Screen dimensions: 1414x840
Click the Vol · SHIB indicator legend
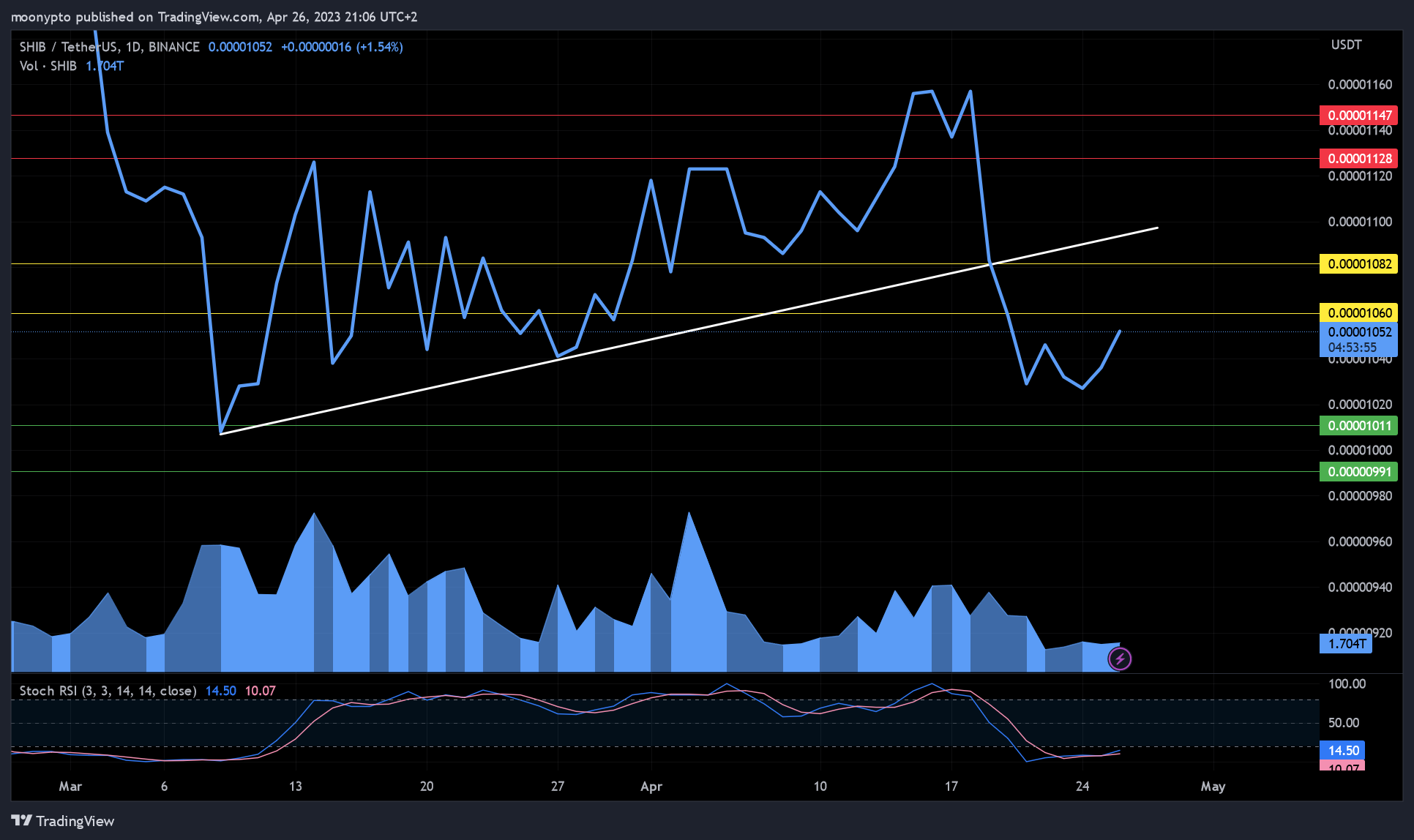click(x=48, y=66)
